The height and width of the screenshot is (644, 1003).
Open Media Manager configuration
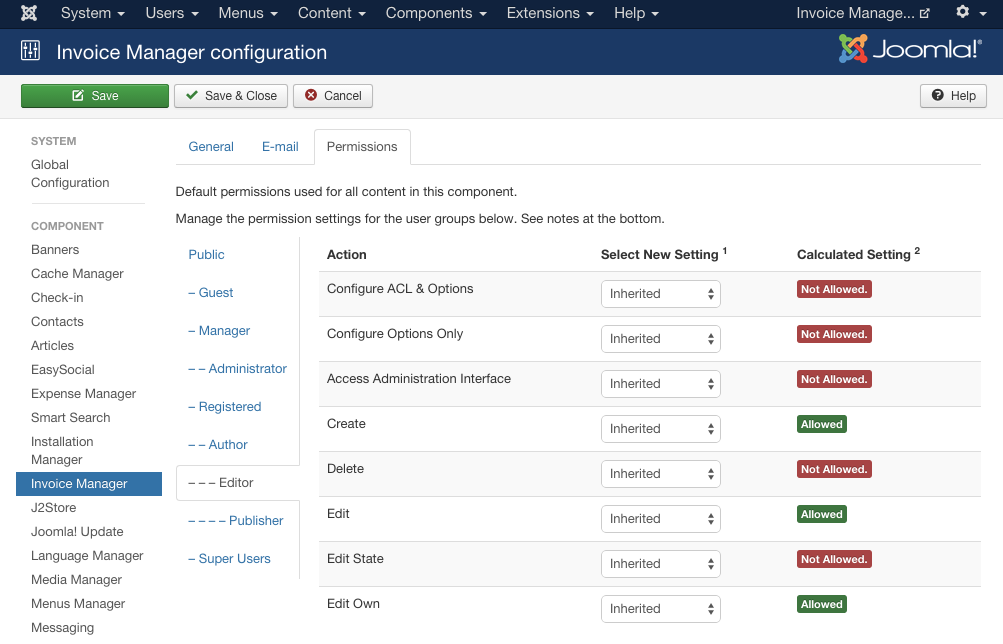click(76, 579)
